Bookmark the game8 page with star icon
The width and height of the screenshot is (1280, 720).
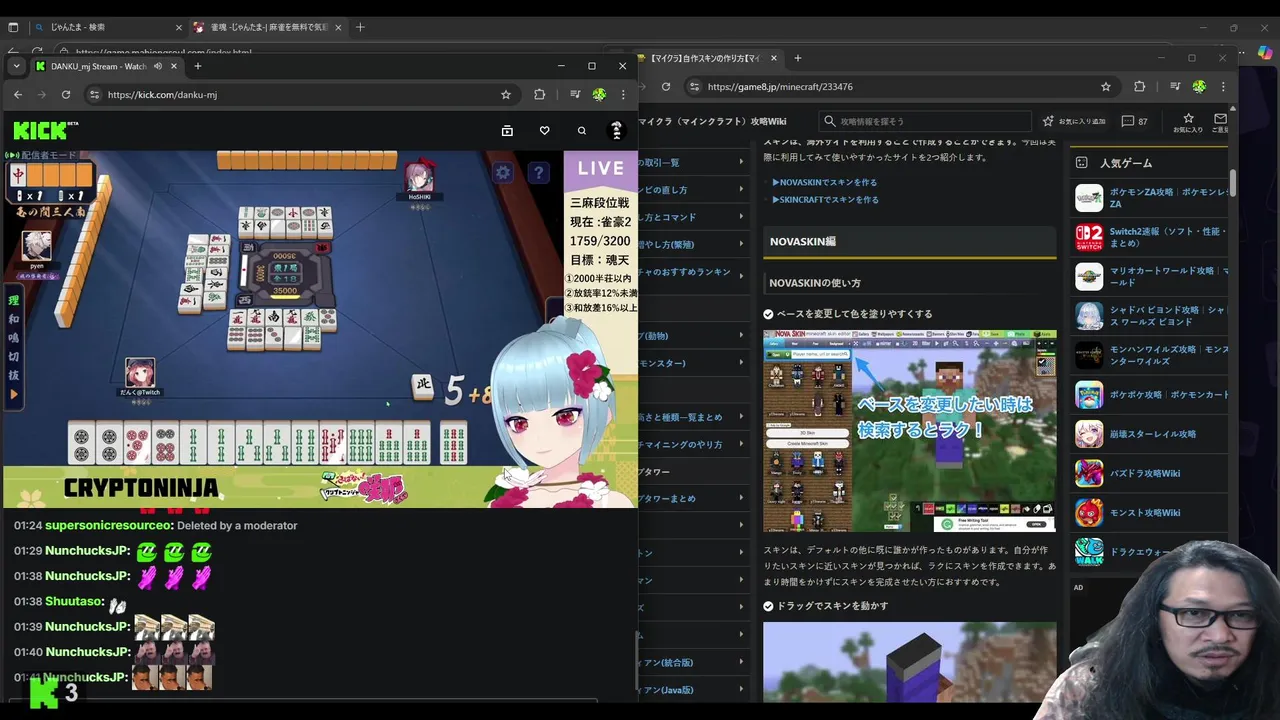pos(1106,87)
